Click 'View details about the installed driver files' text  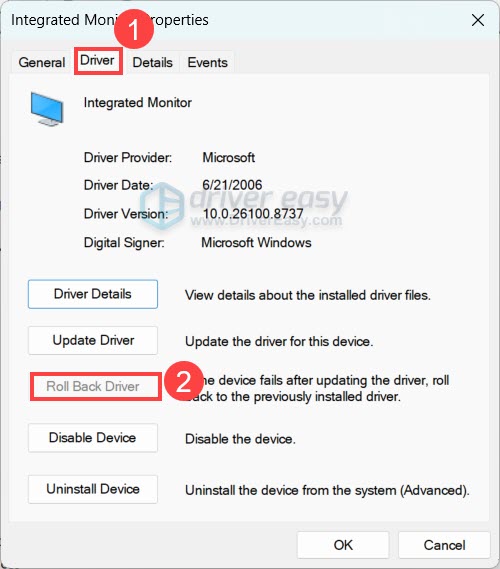coord(308,295)
